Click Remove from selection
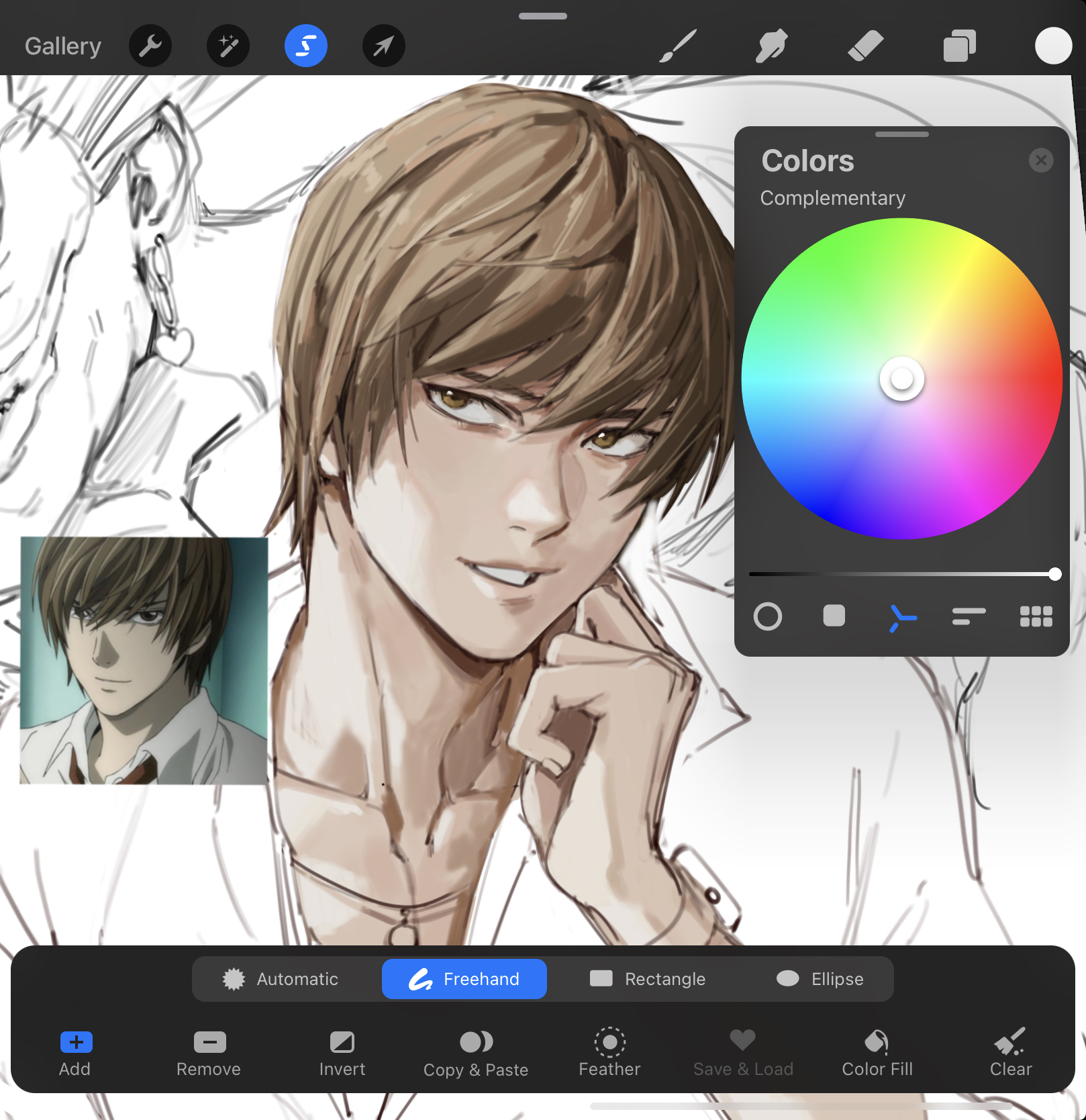This screenshot has height=1120, width=1086. (x=209, y=1053)
